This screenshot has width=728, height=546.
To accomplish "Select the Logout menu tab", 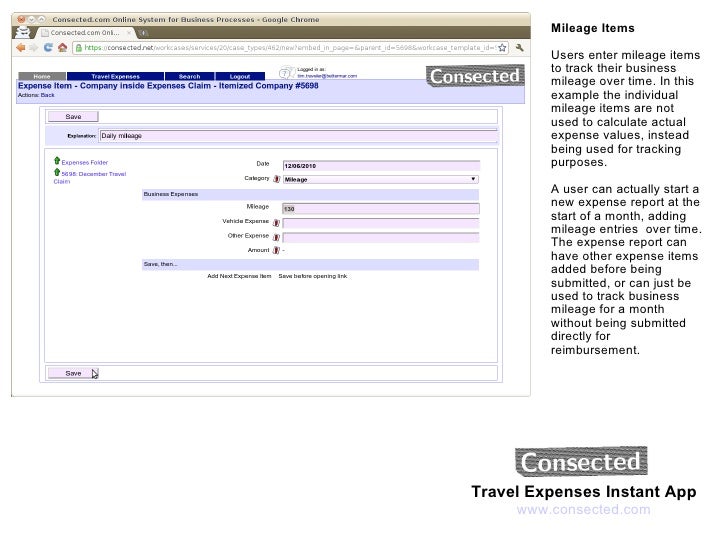I will [x=240, y=76].
